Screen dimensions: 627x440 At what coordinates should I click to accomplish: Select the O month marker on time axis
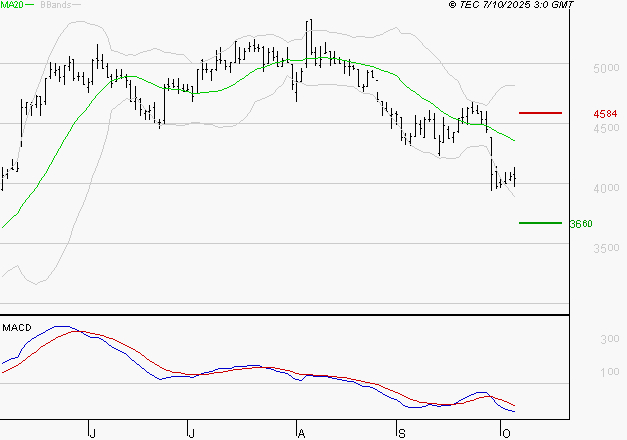[x=505, y=432]
